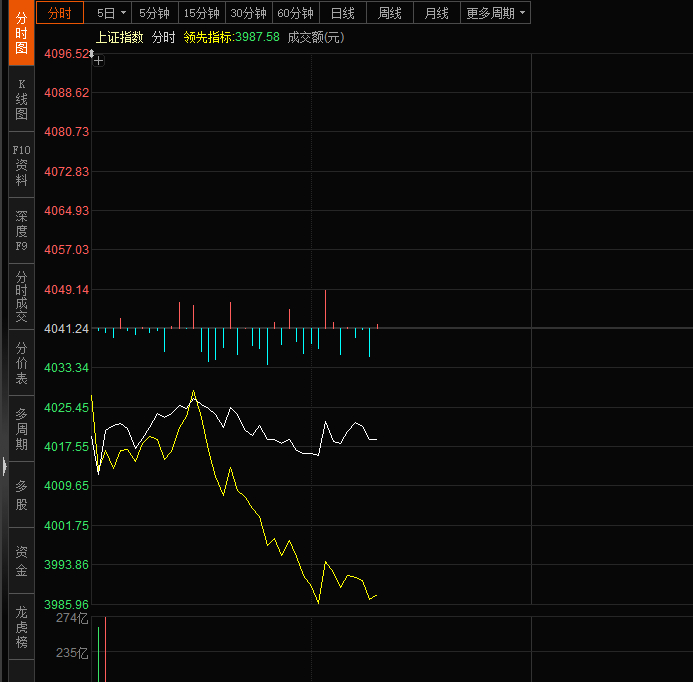Click the 3993.86 price label
The width and height of the screenshot is (693, 682).
(x=67, y=565)
